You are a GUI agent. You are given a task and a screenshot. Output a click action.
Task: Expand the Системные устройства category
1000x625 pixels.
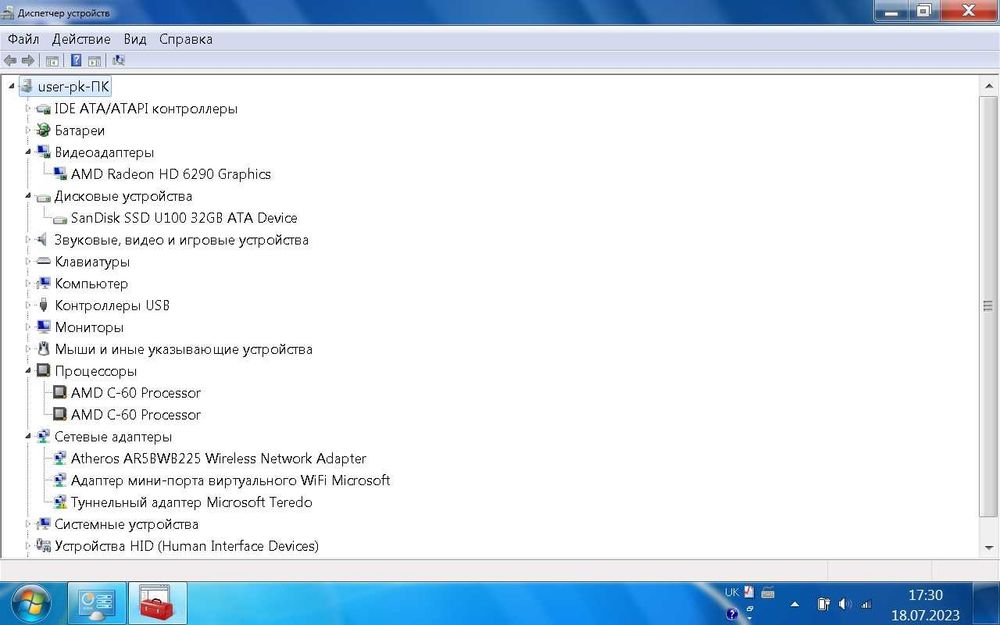point(27,524)
